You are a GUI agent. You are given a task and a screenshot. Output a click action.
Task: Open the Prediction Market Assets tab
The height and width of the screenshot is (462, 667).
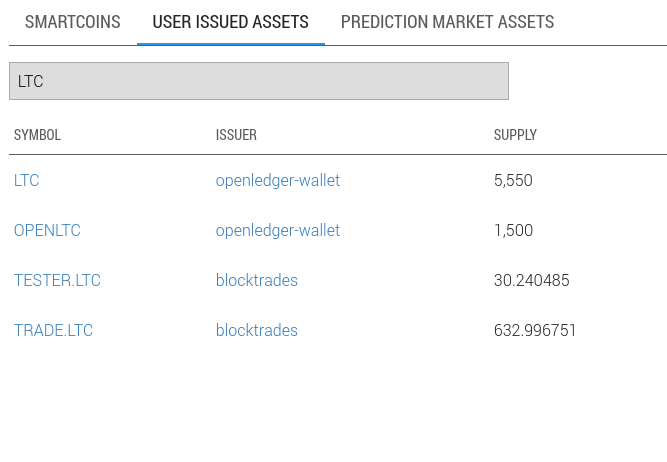[x=447, y=22]
